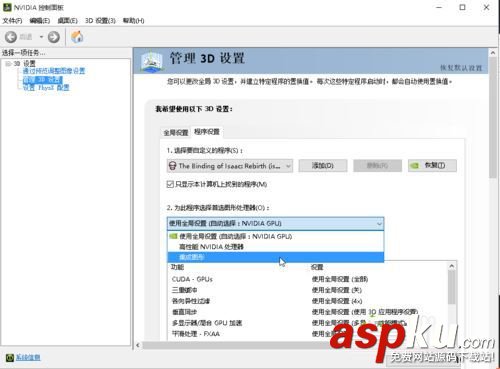
Task: Choose the highlighted 集成图形 option
Action: (275, 257)
